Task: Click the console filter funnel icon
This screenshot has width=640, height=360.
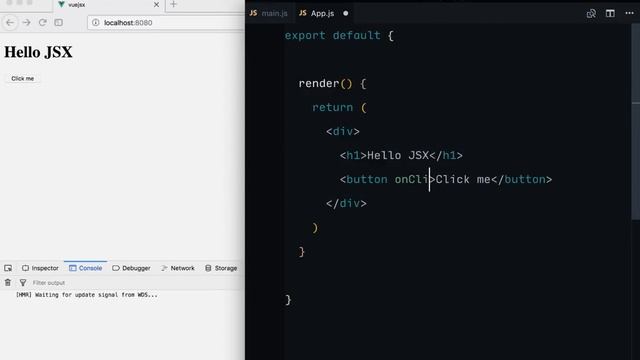Action: [23, 282]
